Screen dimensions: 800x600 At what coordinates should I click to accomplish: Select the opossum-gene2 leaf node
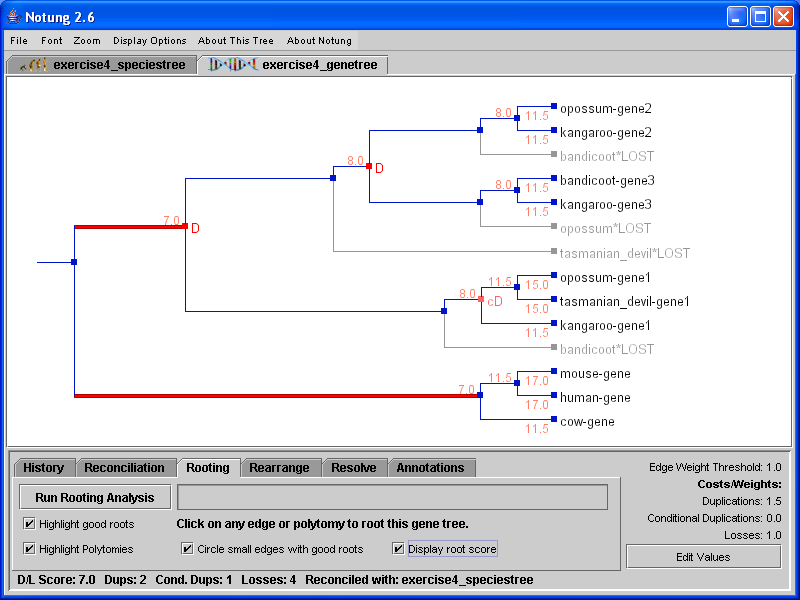pos(553,107)
